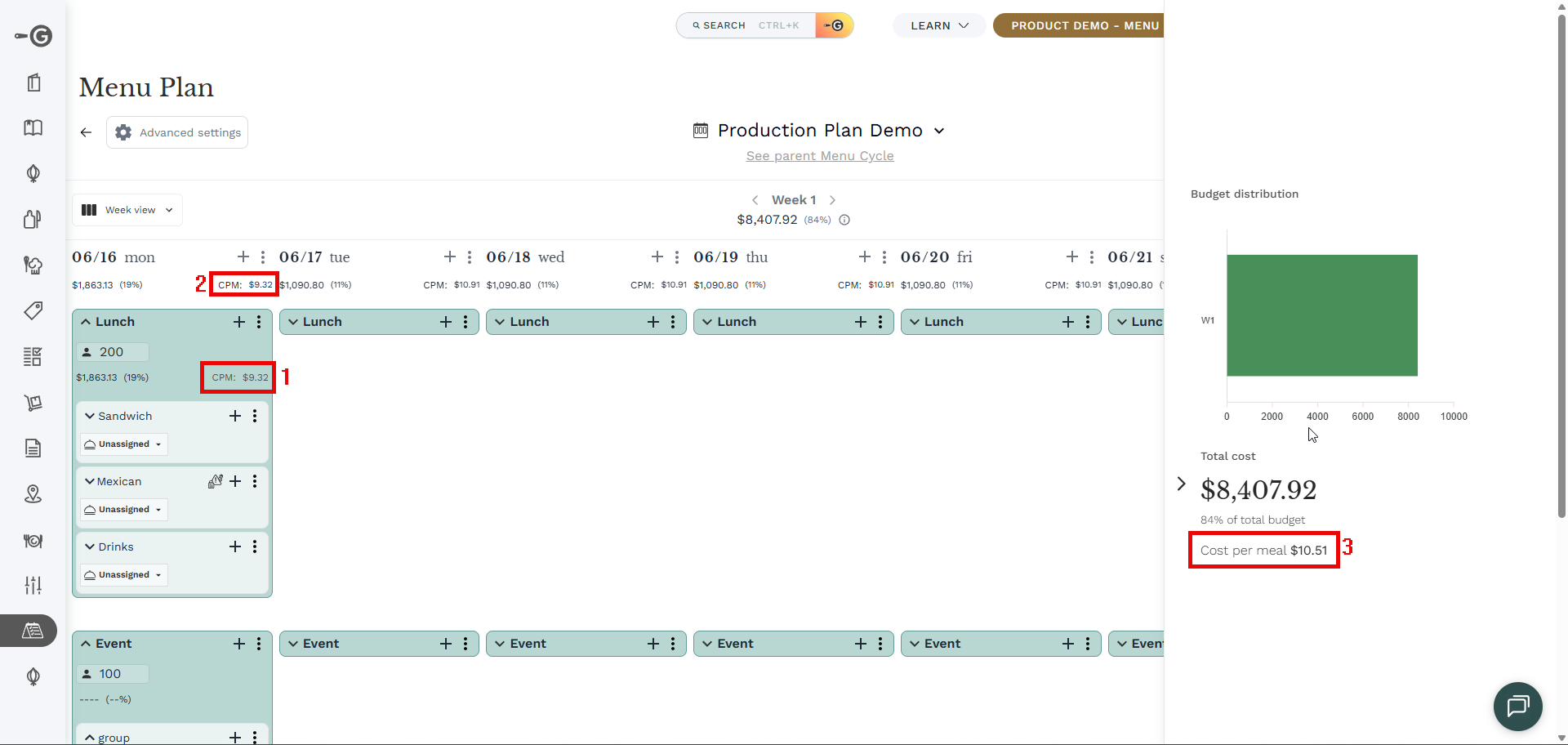Open the hand trolley icon in the sidebar
1568x745 pixels.
[x=33, y=402]
